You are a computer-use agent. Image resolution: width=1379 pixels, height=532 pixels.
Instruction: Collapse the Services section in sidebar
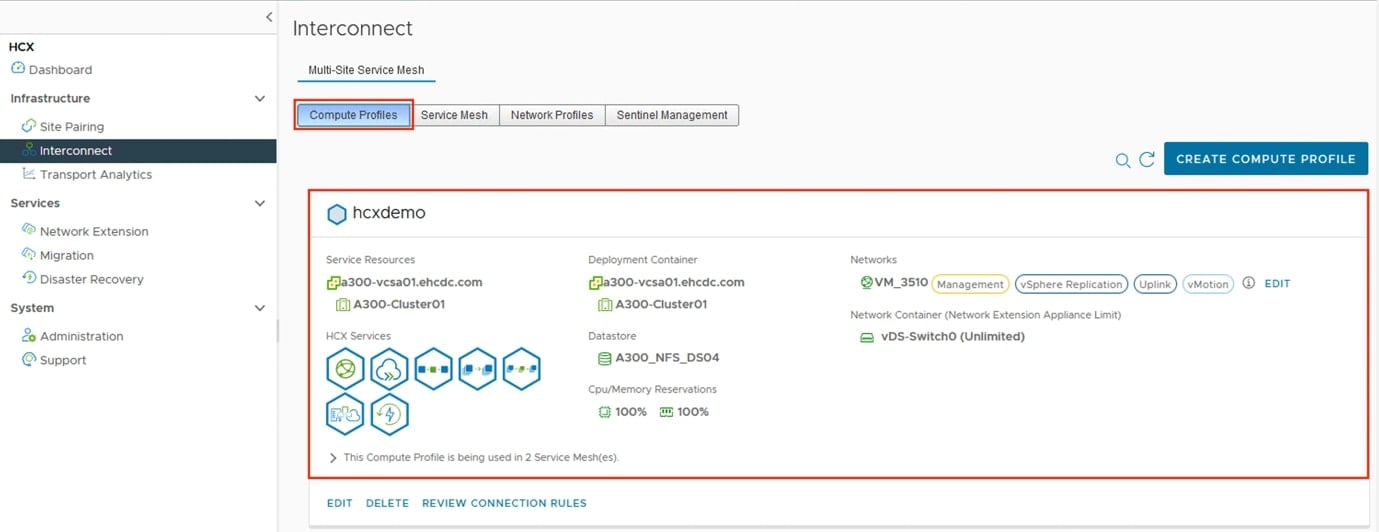(x=260, y=204)
